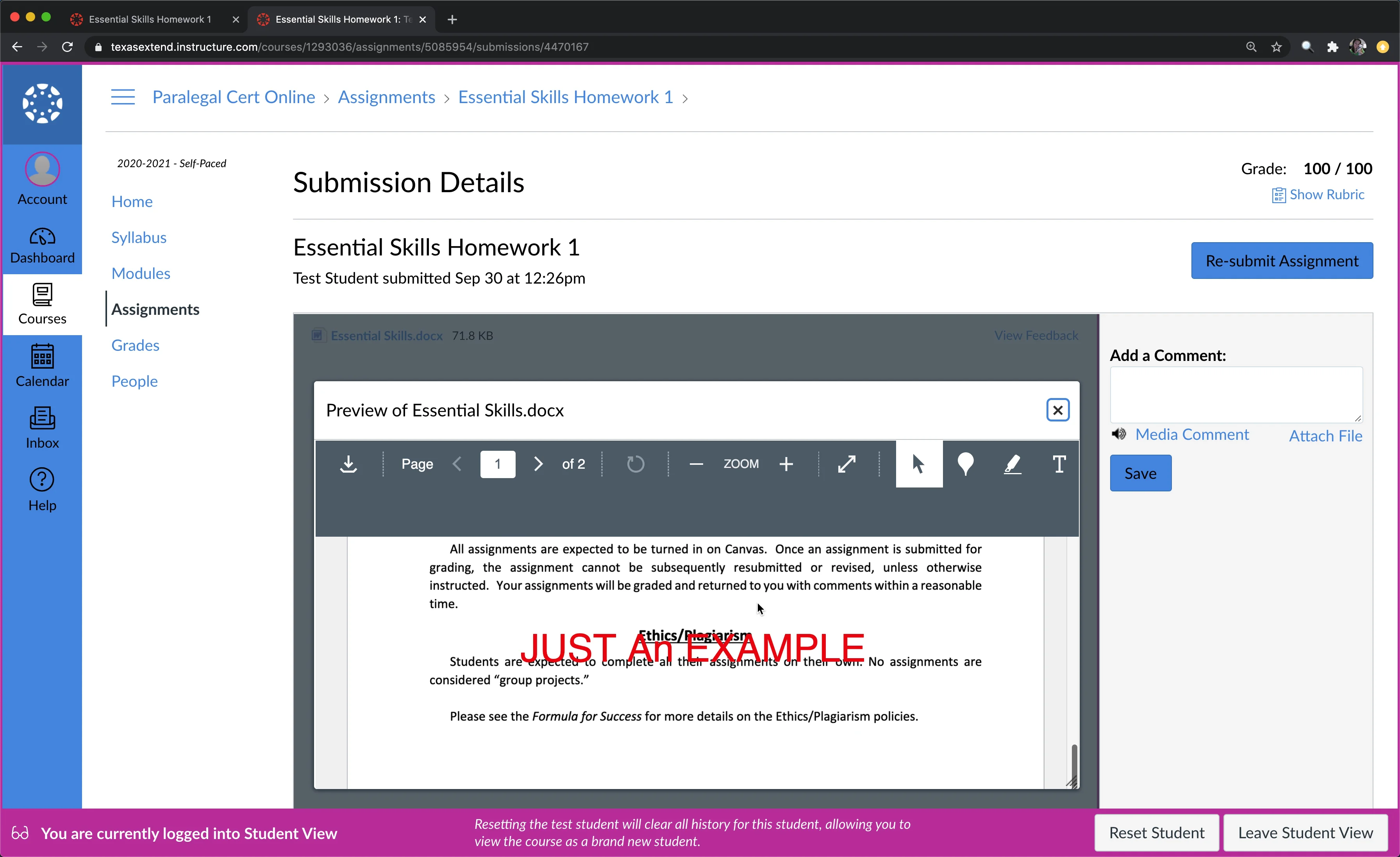
Task: Click inside the Add a Comment field
Action: tap(1236, 395)
